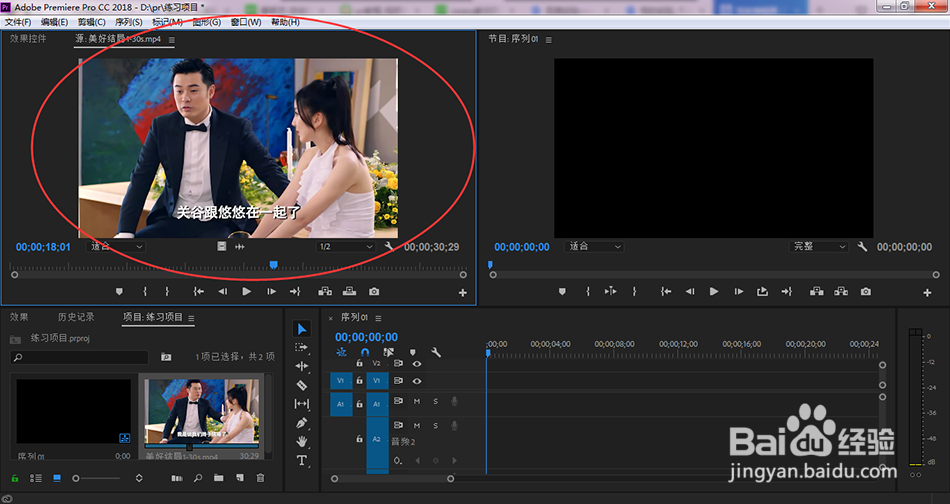Screen dimensions: 950x504
Task: Play clip in Source monitor
Action: coord(247,291)
